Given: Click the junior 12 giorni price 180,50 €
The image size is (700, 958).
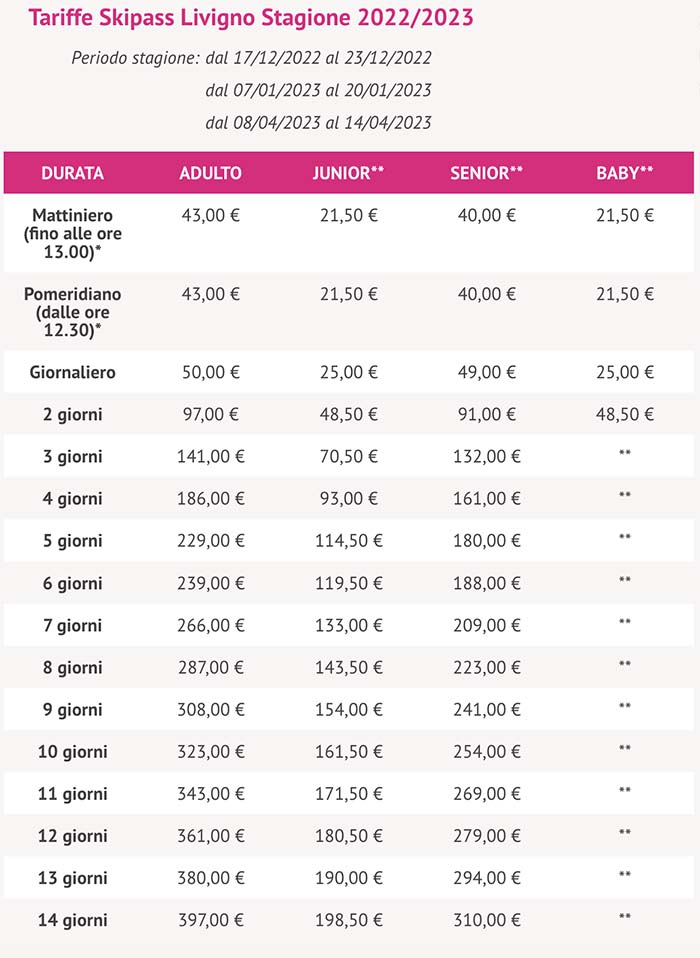Looking at the screenshot, I should pyautogui.click(x=348, y=835).
